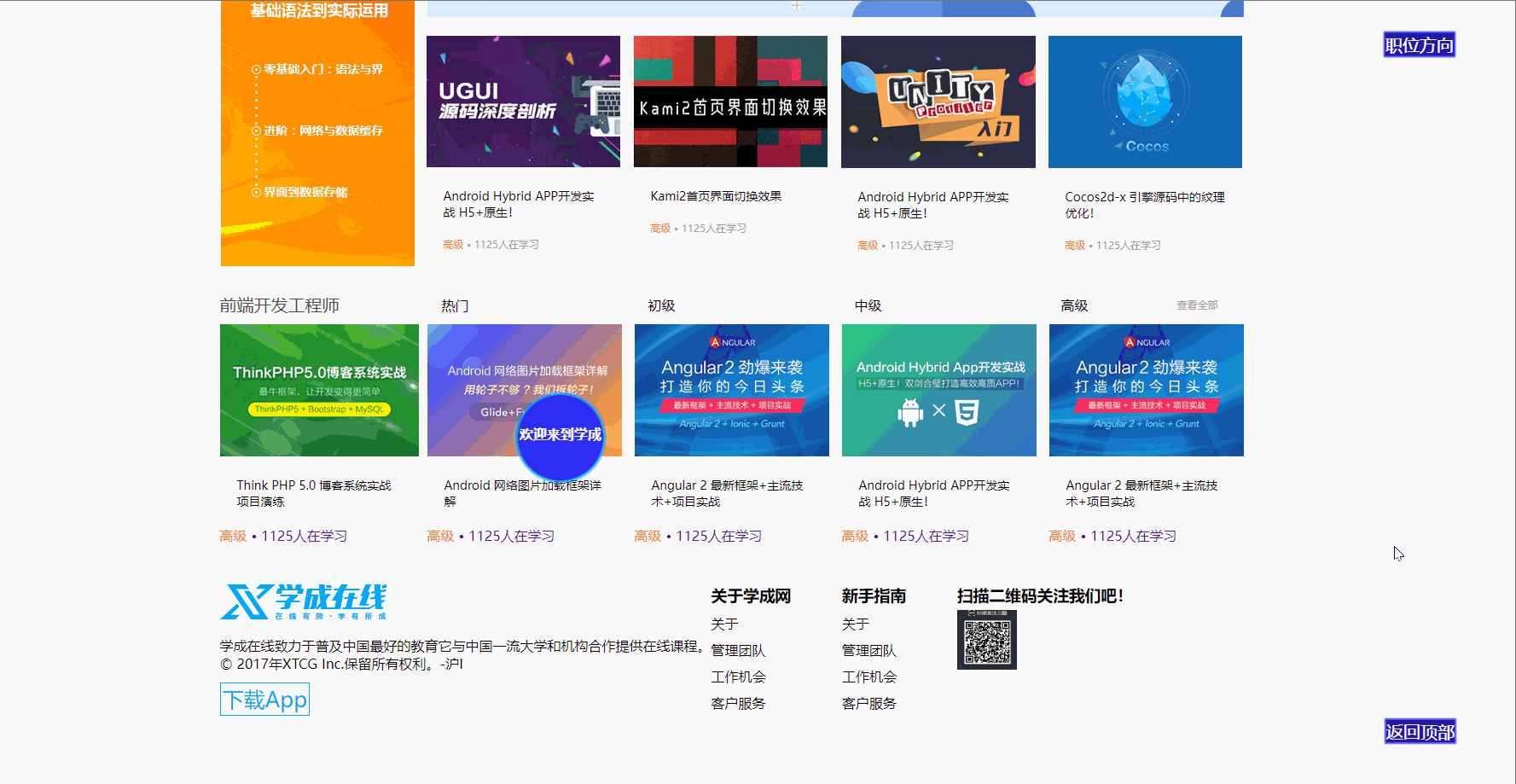Viewport: 1516px width, 784px height.
Task: Click the 关于学成网 footer heading
Action: tap(751, 596)
